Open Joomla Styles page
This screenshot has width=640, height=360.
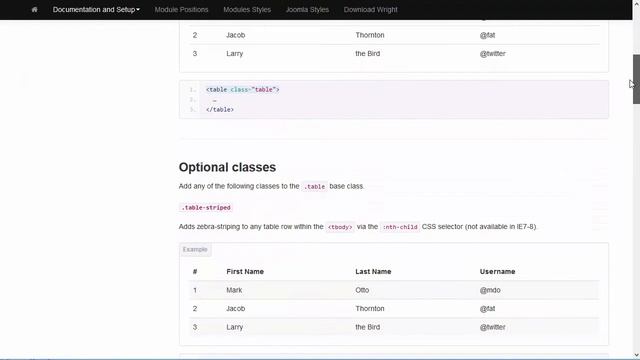(x=307, y=9)
